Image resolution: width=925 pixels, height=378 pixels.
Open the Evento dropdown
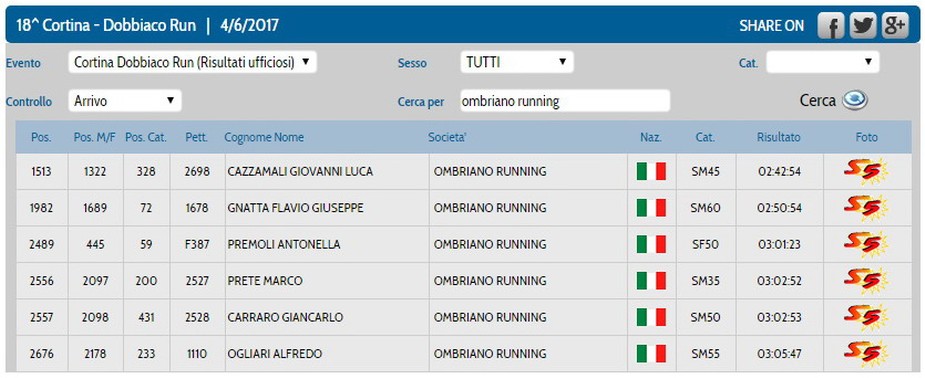pos(193,62)
